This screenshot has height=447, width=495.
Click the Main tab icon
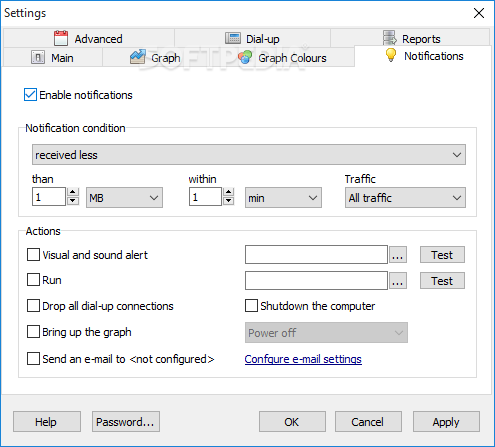38,57
